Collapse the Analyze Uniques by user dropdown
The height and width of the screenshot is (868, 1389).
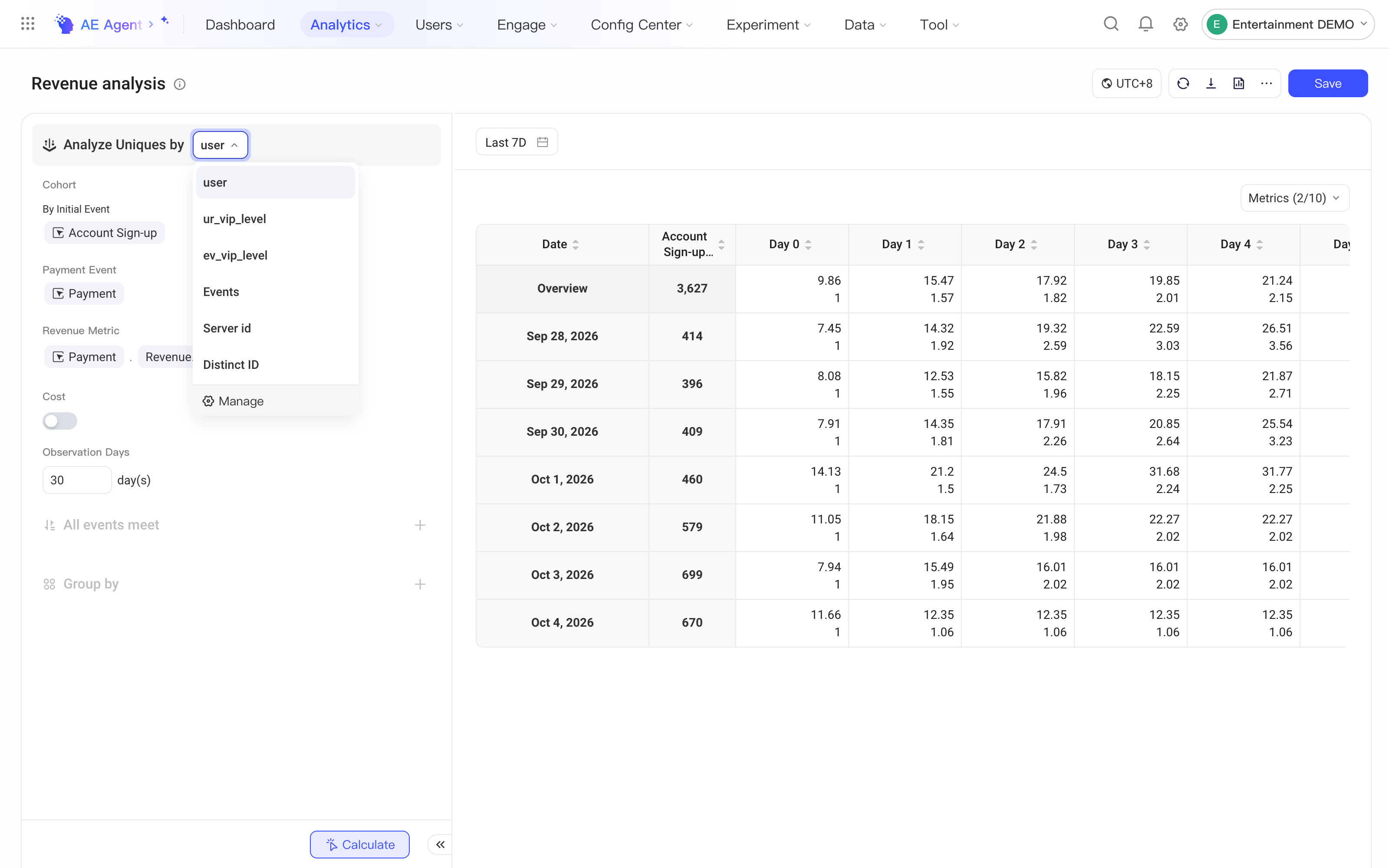tap(221, 145)
